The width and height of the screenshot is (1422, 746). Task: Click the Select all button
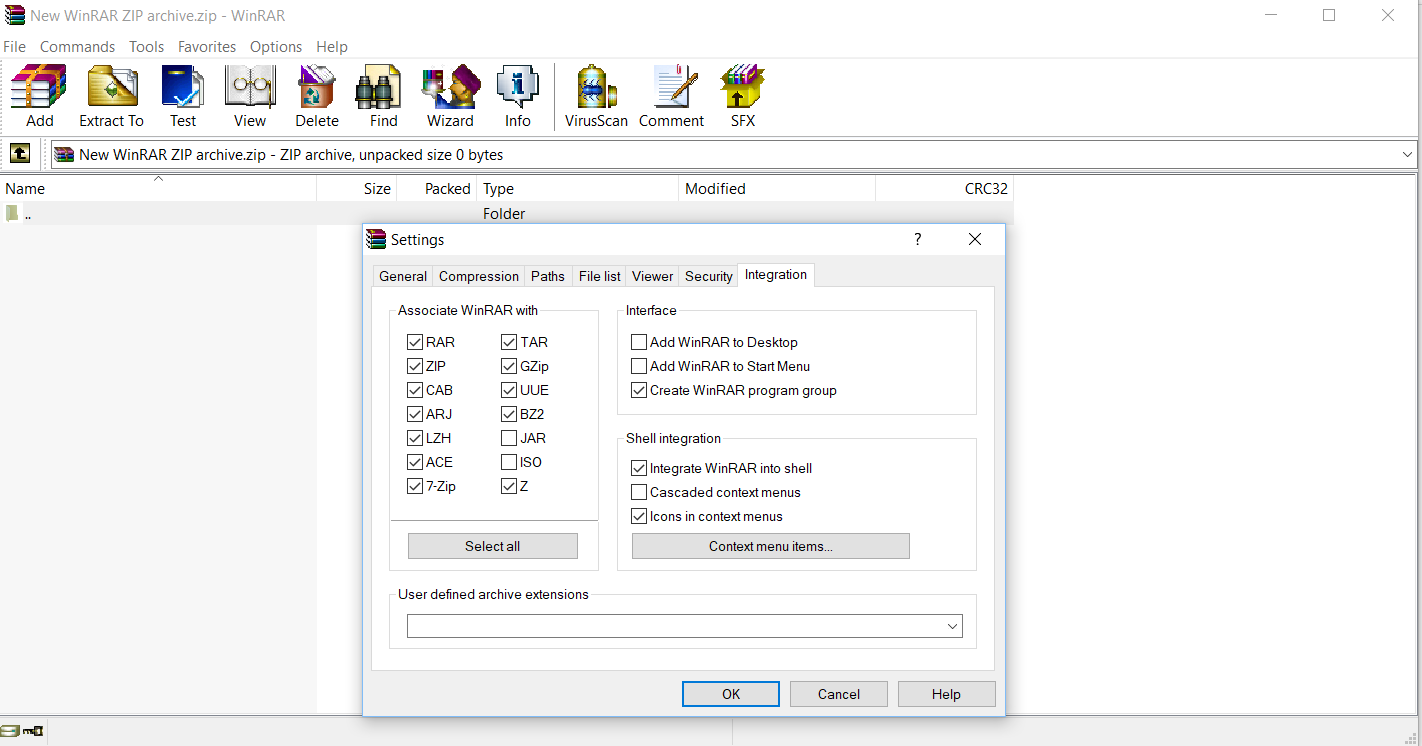tap(492, 545)
